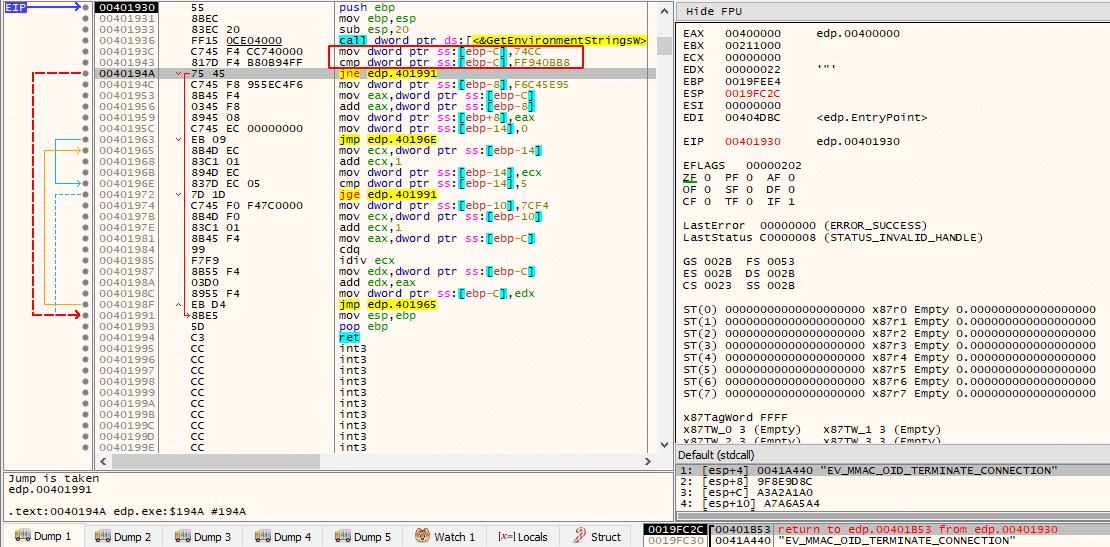Open the Dump 4 memory icon
1110x547 pixels.
(263, 536)
